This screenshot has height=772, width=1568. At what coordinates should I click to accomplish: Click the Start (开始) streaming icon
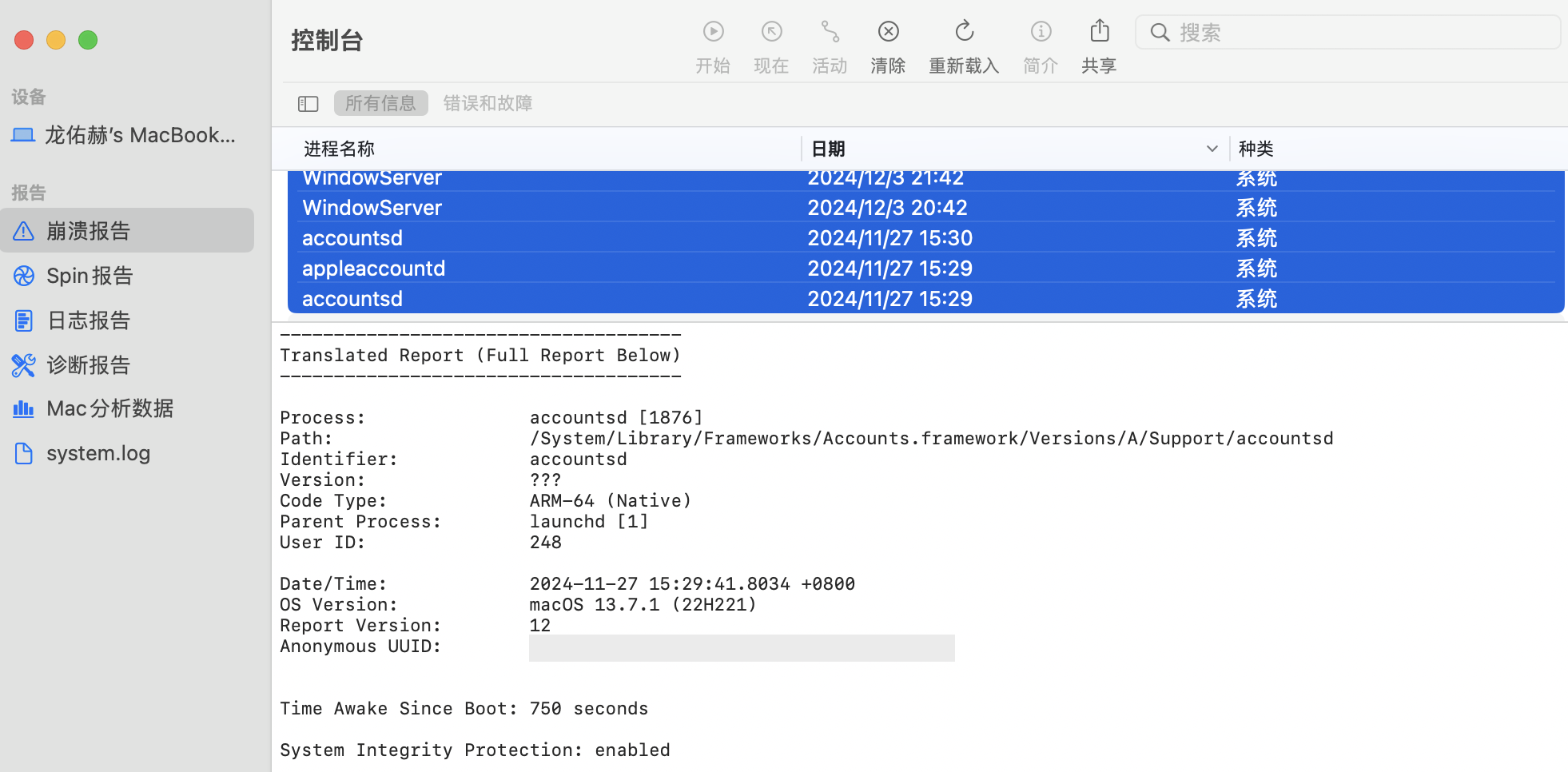point(713,32)
